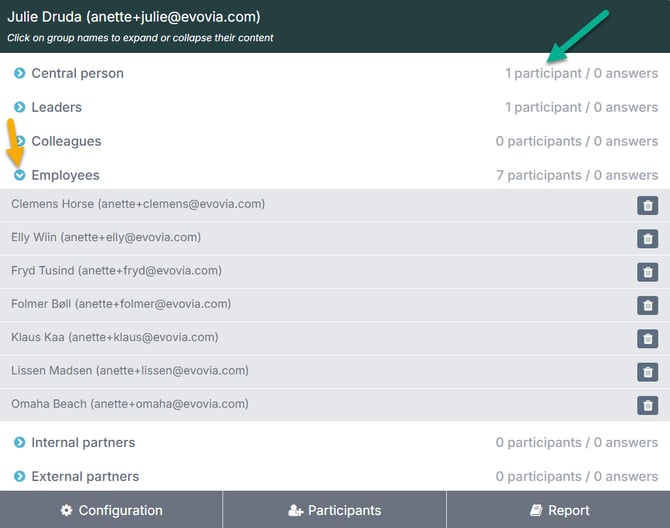Delete participant Clemens Horse with trash icon
The width and height of the screenshot is (670, 528).
647,205
